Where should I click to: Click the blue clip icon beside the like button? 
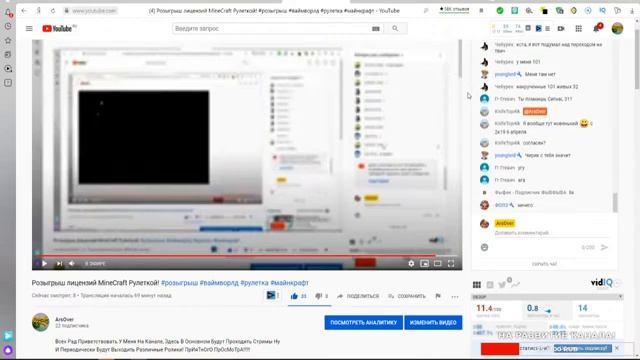click(x=271, y=295)
